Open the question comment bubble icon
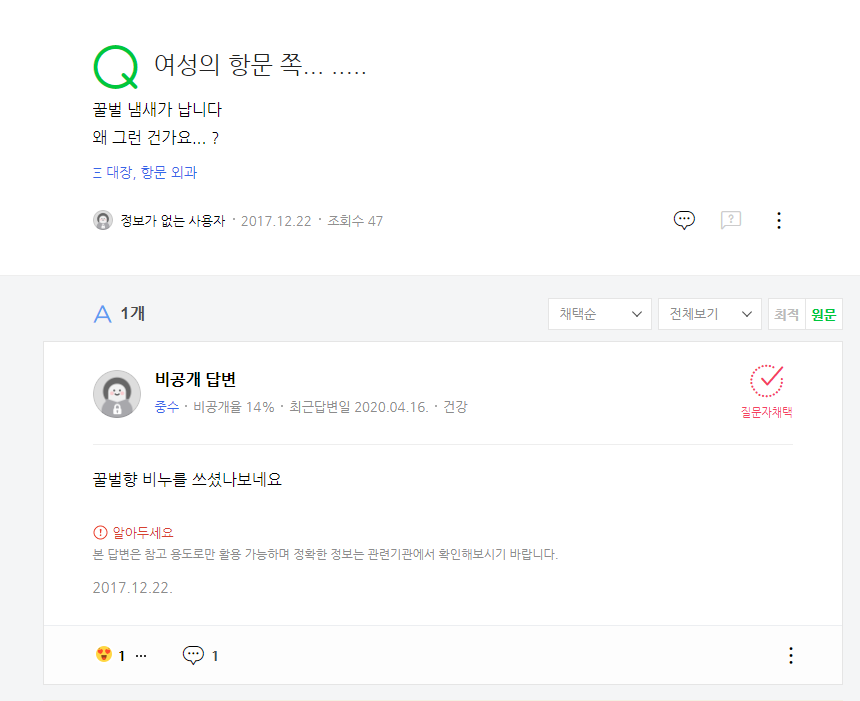This screenshot has height=701, width=860. [x=684, y=221]
